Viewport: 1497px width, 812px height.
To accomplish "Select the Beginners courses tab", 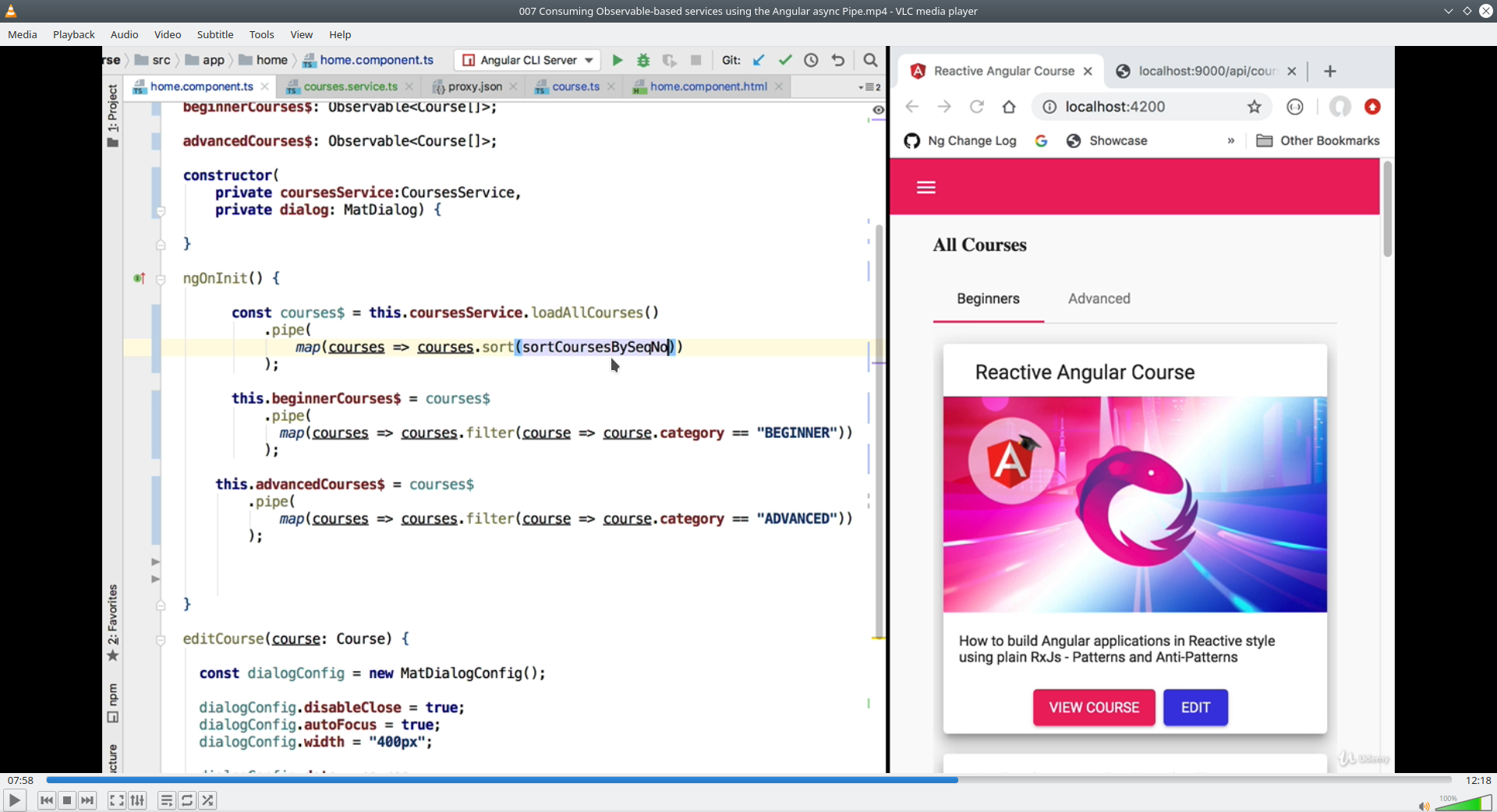I will tap(988, 298).
